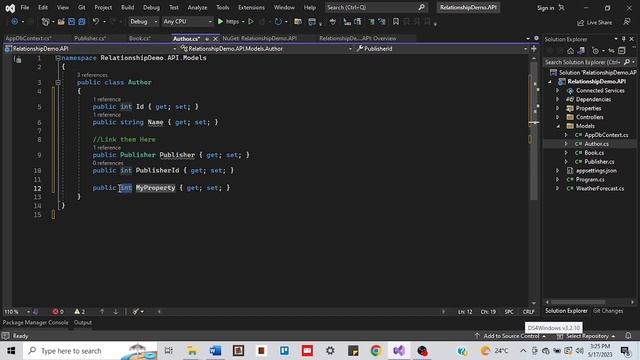Viewport: 640px width, 360px height.
Task: Expand the Dependencies node in Solution Explorer
Action: [x=558, y=99]
